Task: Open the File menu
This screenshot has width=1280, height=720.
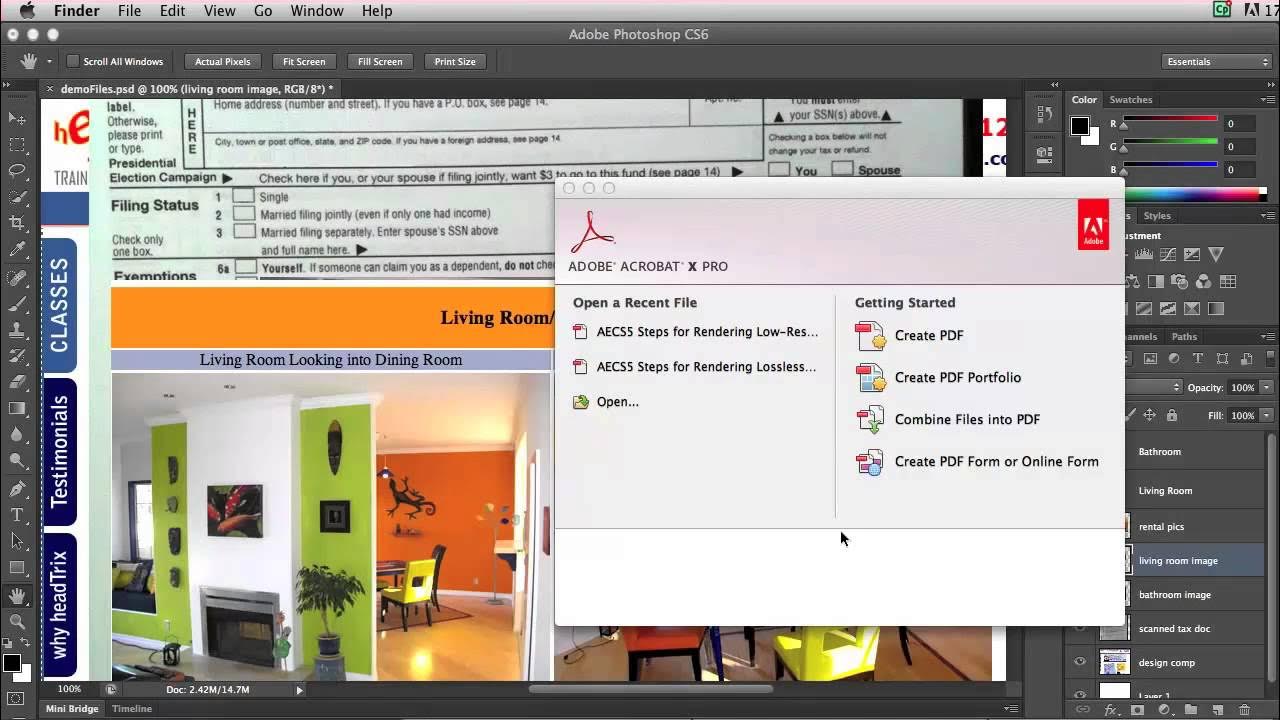Action: [x=129, y=11]
